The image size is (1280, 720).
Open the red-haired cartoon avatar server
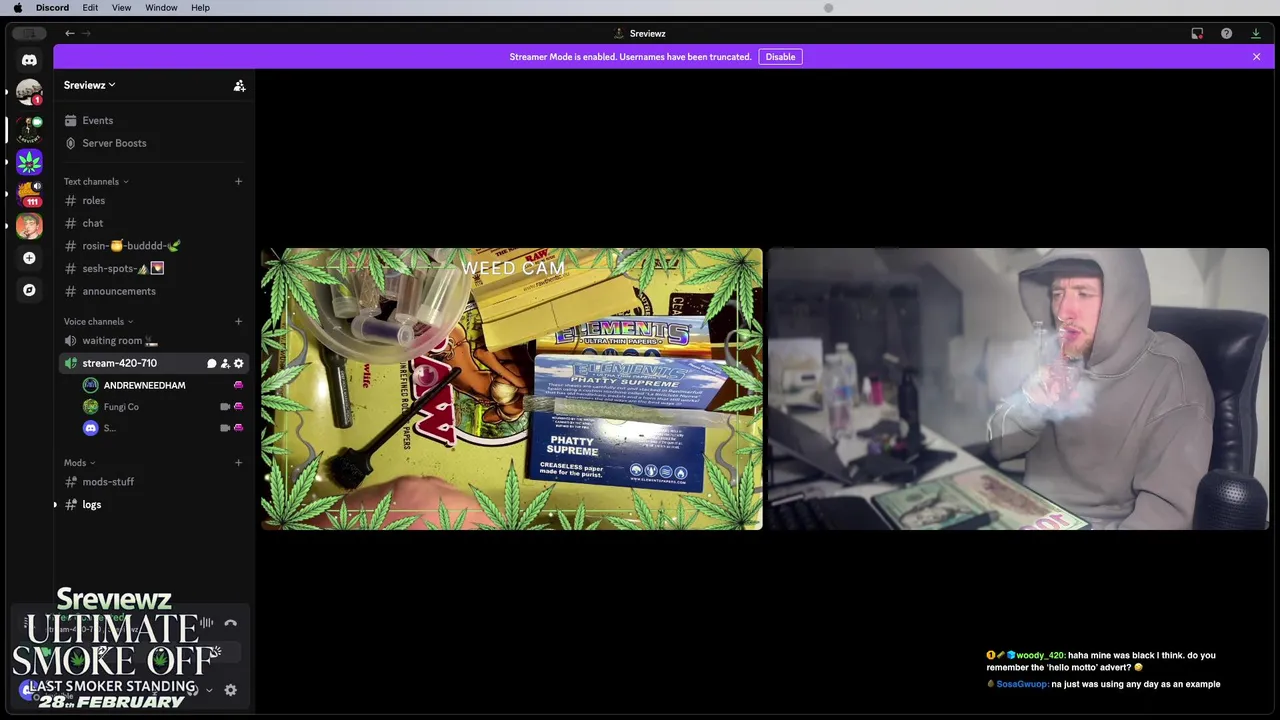(x=29, y=226)
